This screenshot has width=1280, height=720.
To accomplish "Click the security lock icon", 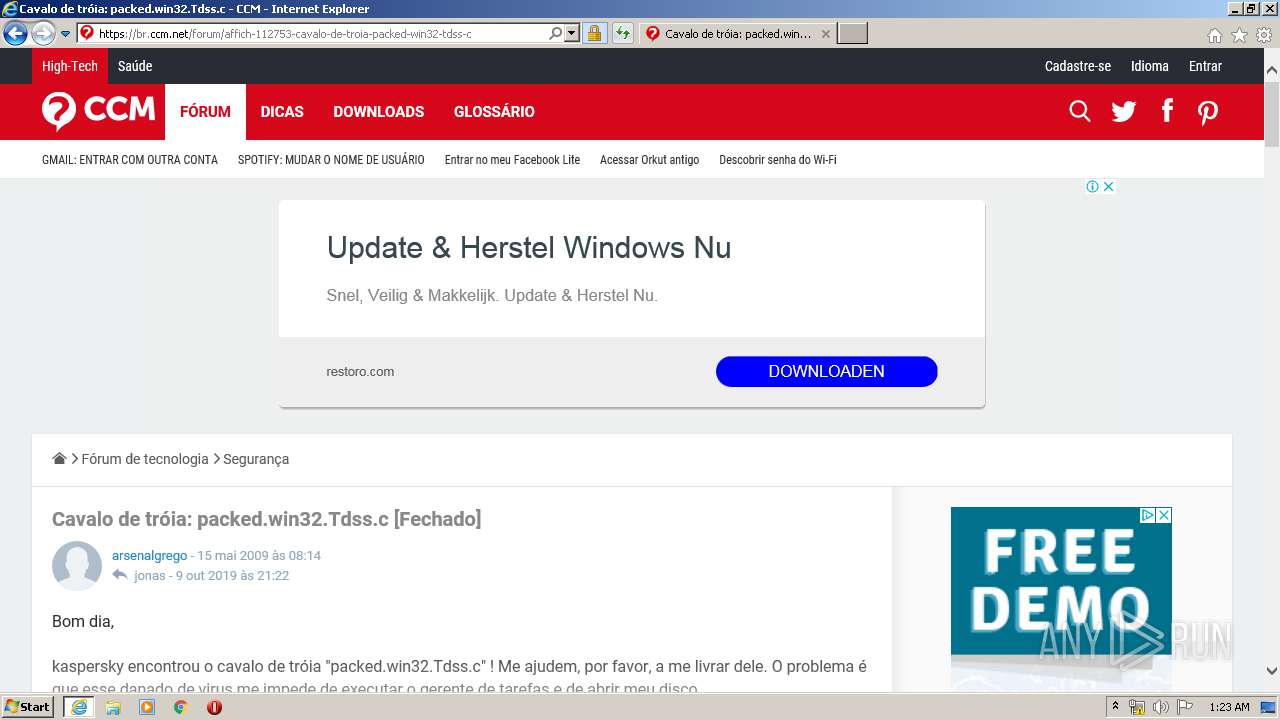I will coord(594,34).
